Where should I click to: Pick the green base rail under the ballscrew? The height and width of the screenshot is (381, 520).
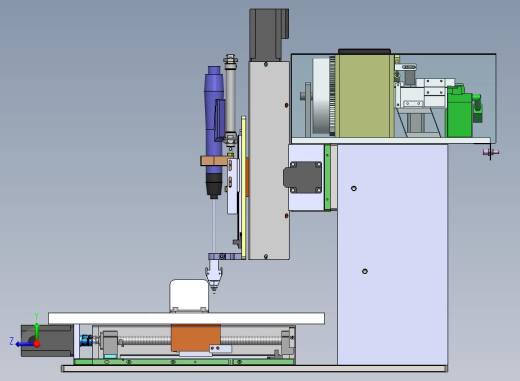pyautogui.click(x=184, y=362)
